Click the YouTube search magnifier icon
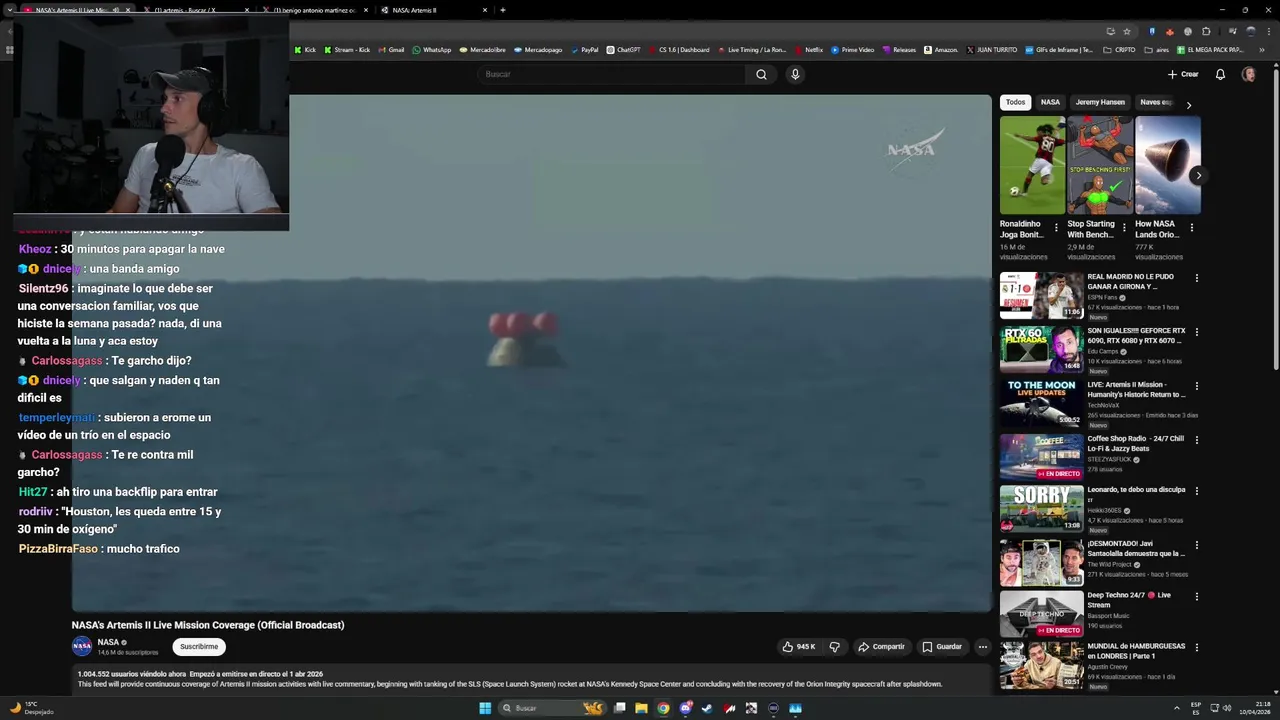Screen dimensions: 1280x720 pyautogui.click(x=761, y=74)
